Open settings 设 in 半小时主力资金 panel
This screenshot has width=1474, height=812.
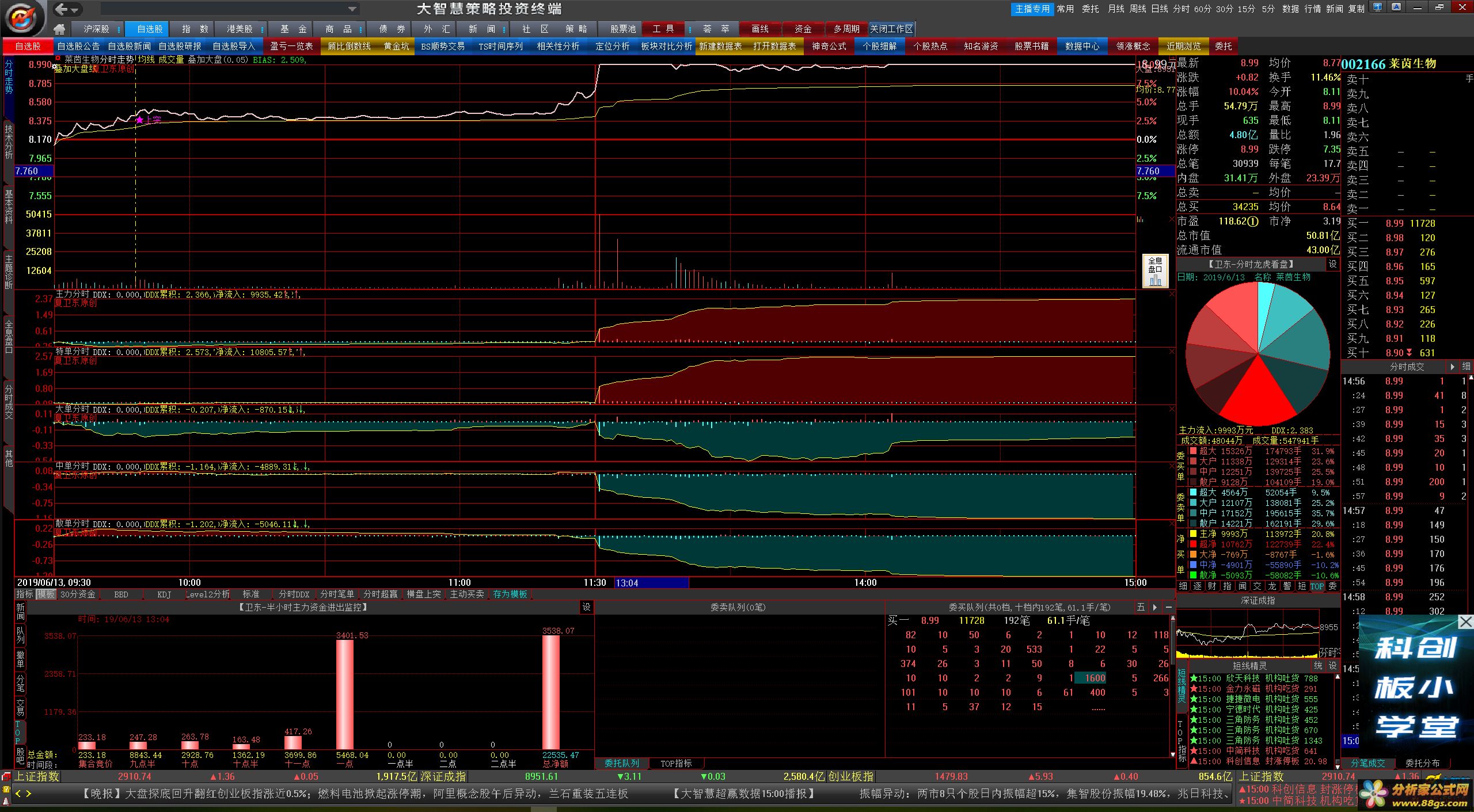point(586,607)
